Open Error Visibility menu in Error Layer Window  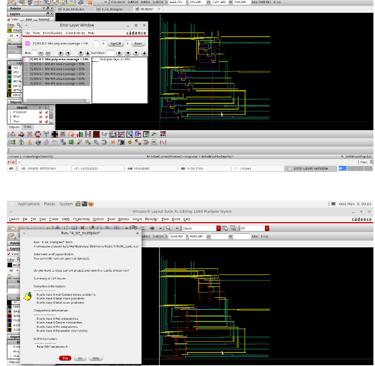[x=53, y=33]
